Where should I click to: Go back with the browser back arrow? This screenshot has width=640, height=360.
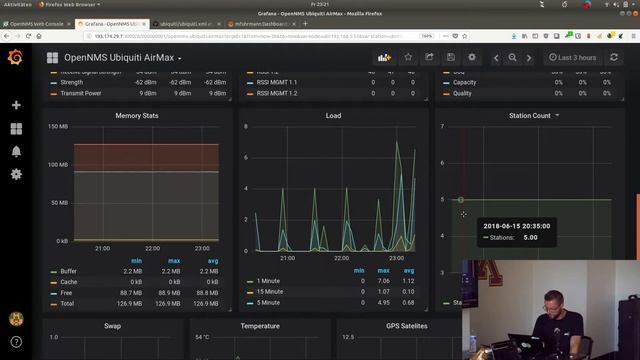coord(7,36)
